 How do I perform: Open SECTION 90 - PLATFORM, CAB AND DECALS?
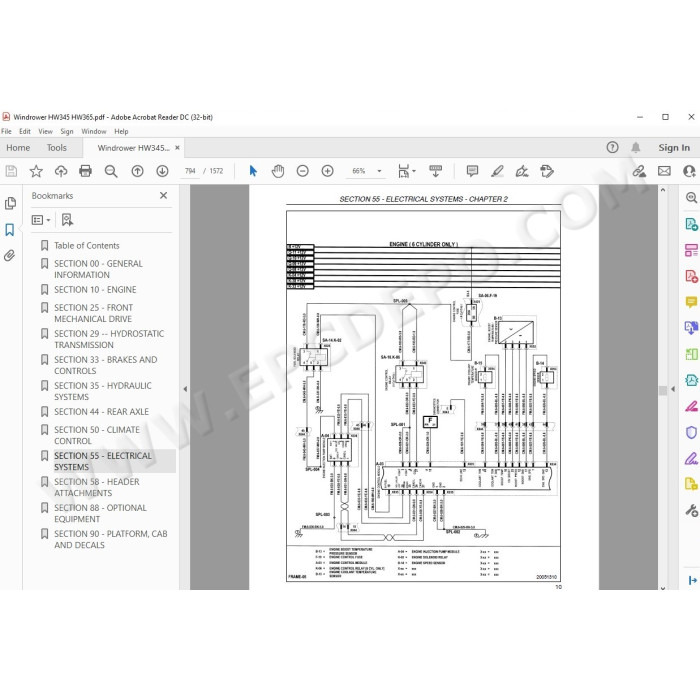[x=111, y=539]
